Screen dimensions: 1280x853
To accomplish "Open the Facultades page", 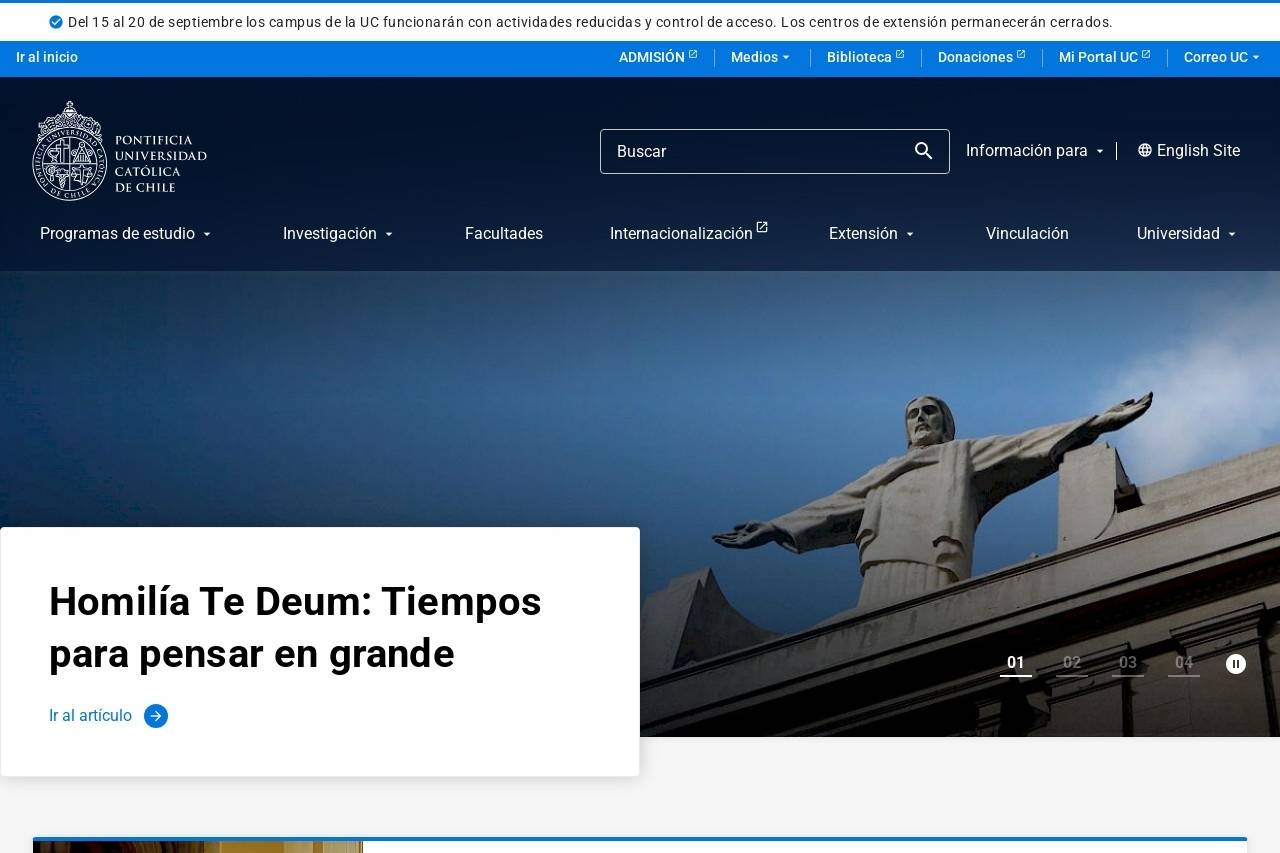I will click(x=504, y=234).
